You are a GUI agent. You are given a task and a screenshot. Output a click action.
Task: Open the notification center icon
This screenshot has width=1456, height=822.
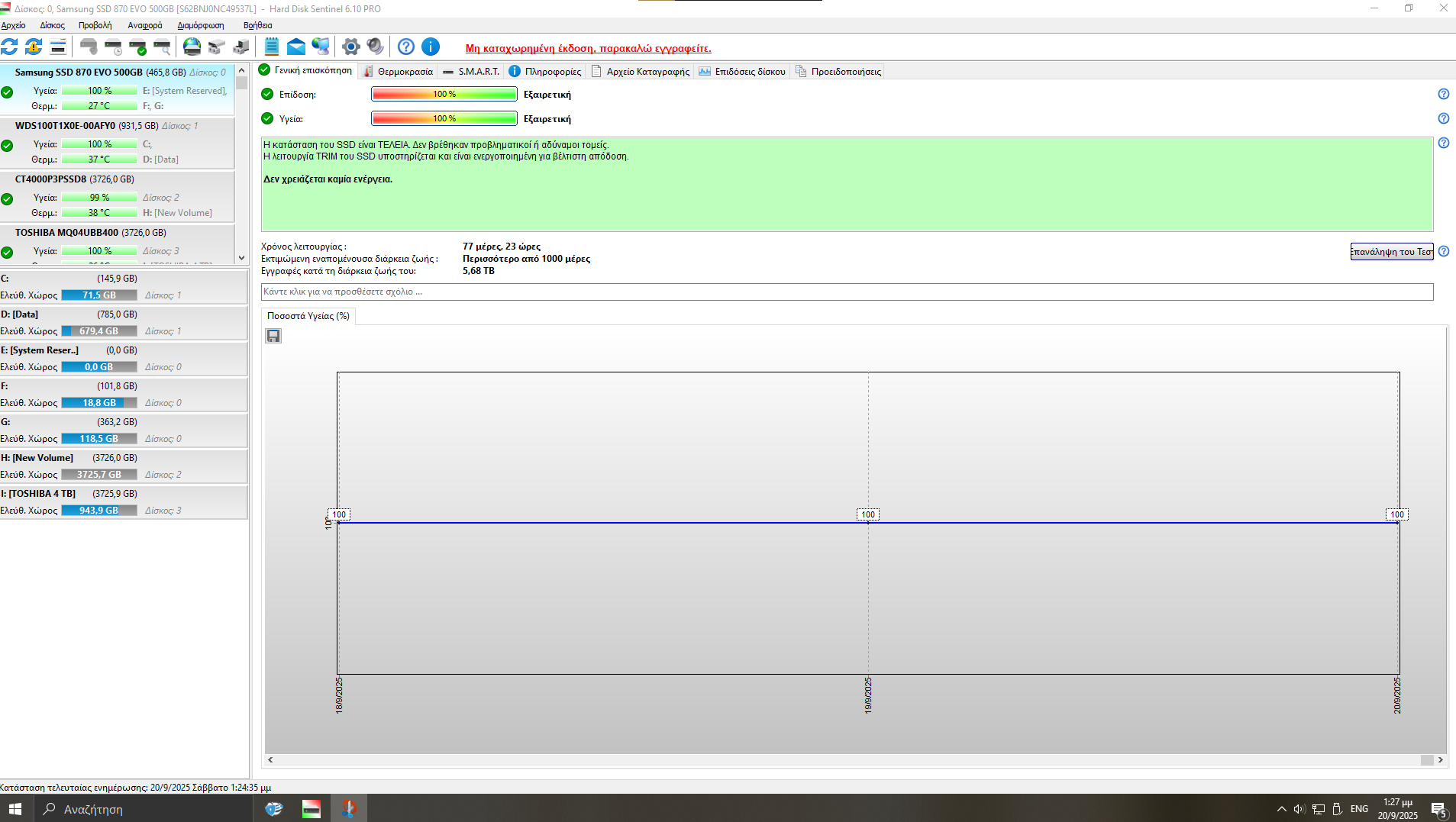pos(1438,809)
